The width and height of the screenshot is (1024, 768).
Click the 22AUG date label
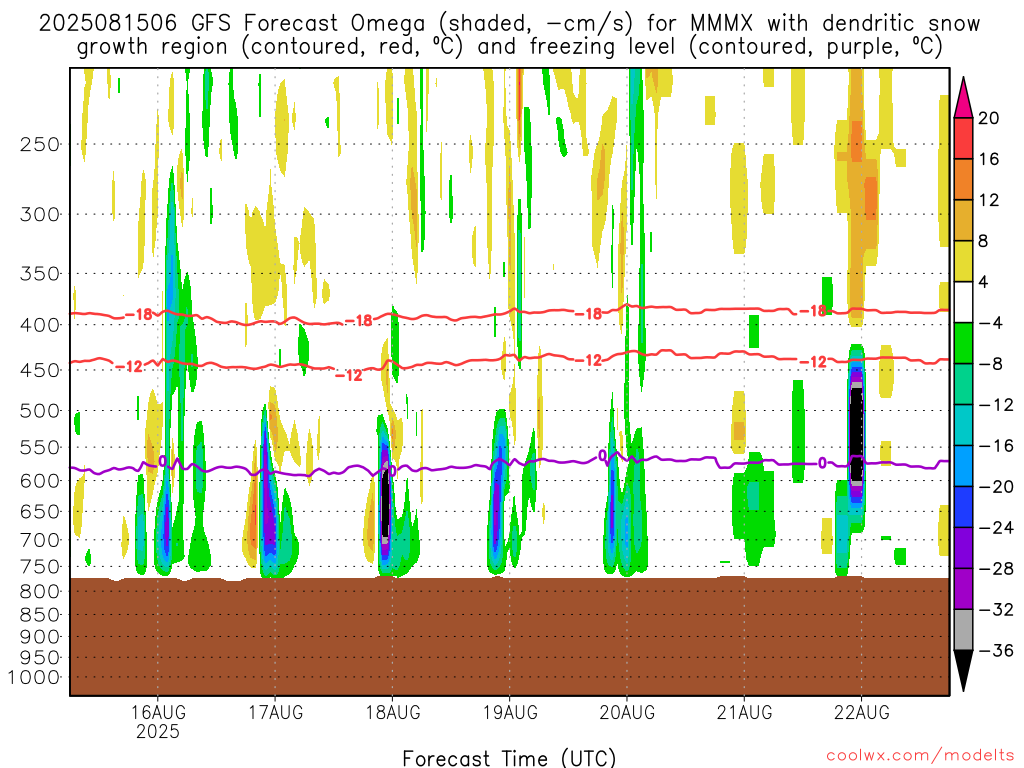861,712
